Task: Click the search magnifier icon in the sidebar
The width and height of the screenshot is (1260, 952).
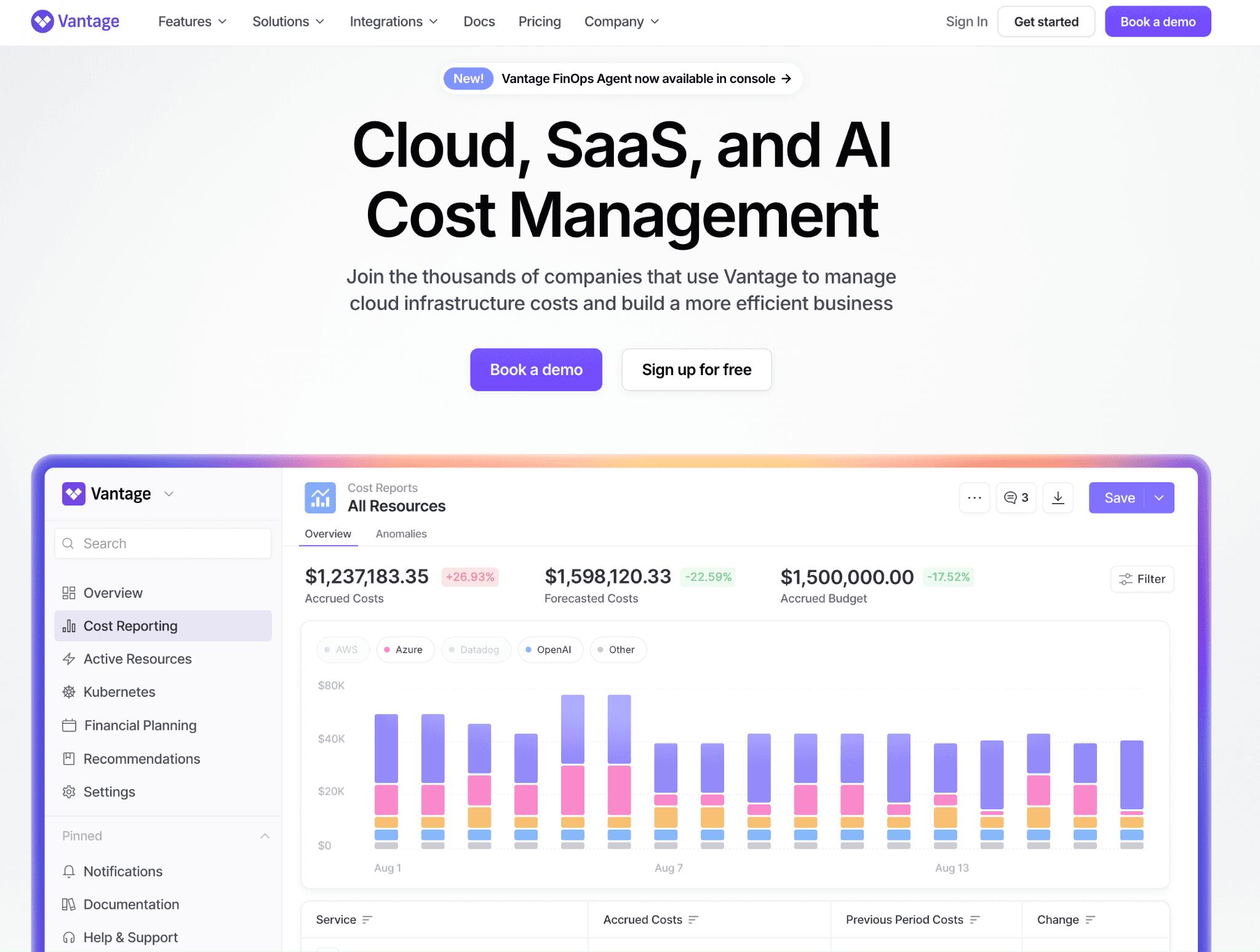Action: pyautogui.click(x=68, y=544)
